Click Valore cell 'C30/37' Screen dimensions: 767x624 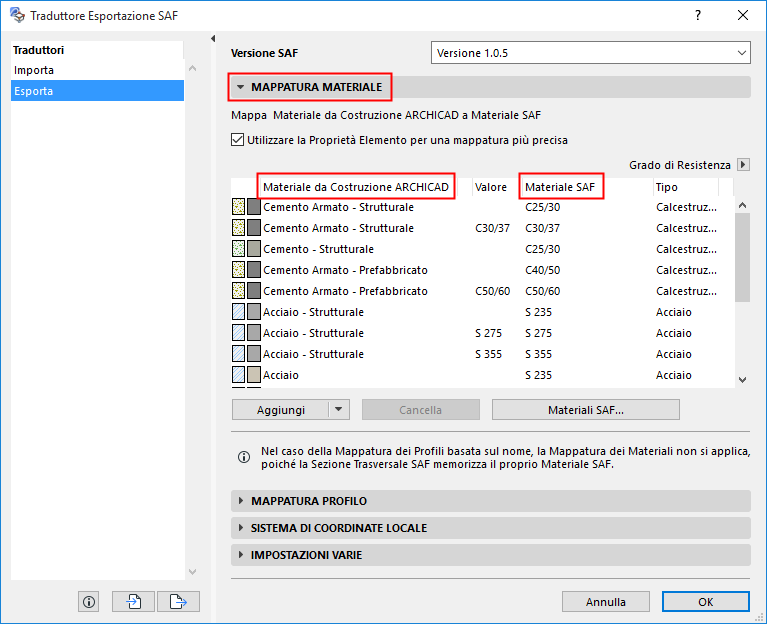493,228
